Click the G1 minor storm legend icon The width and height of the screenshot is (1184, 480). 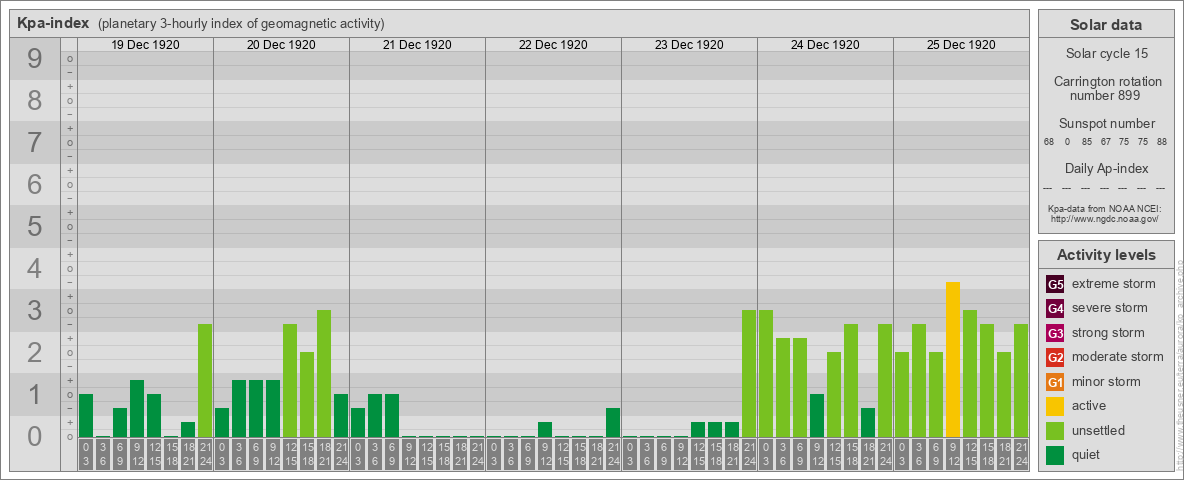pos(1055,382)
